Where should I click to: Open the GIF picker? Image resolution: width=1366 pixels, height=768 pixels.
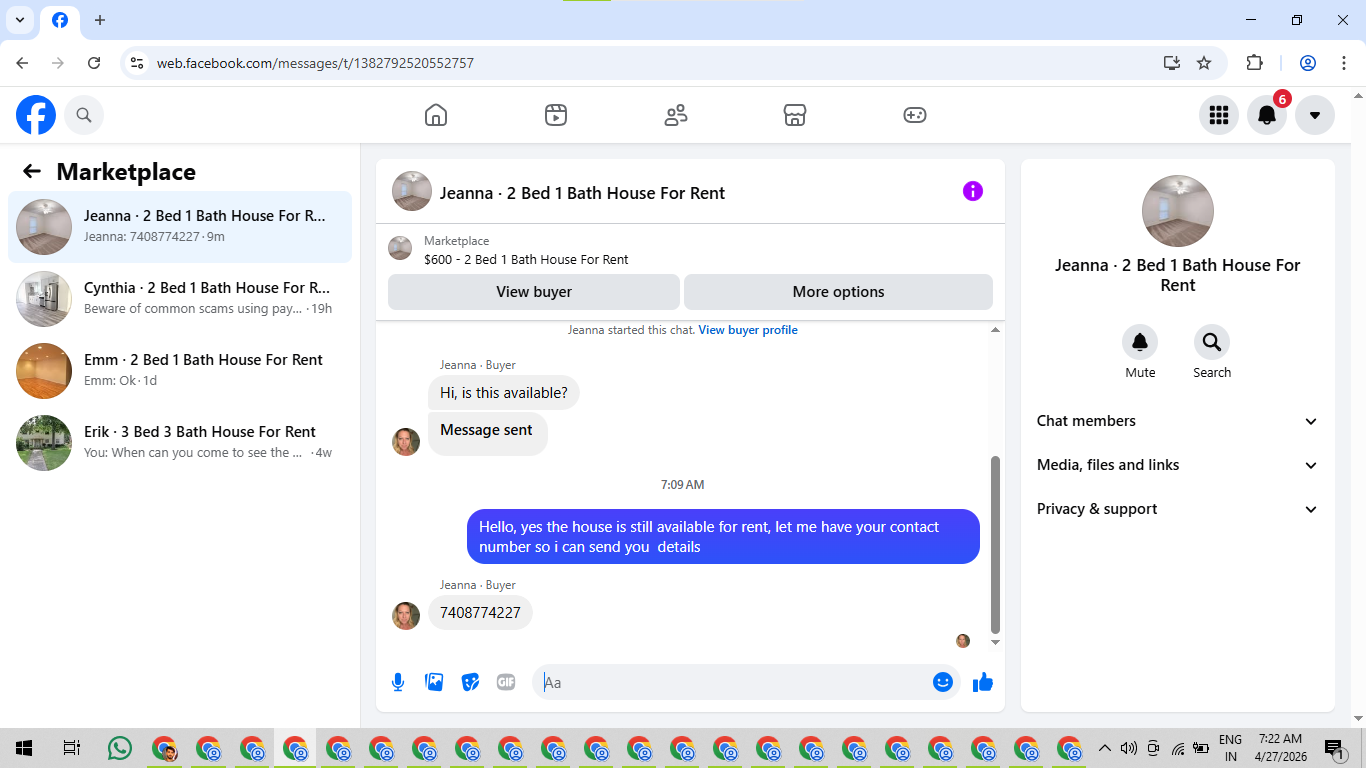point(506,682)
